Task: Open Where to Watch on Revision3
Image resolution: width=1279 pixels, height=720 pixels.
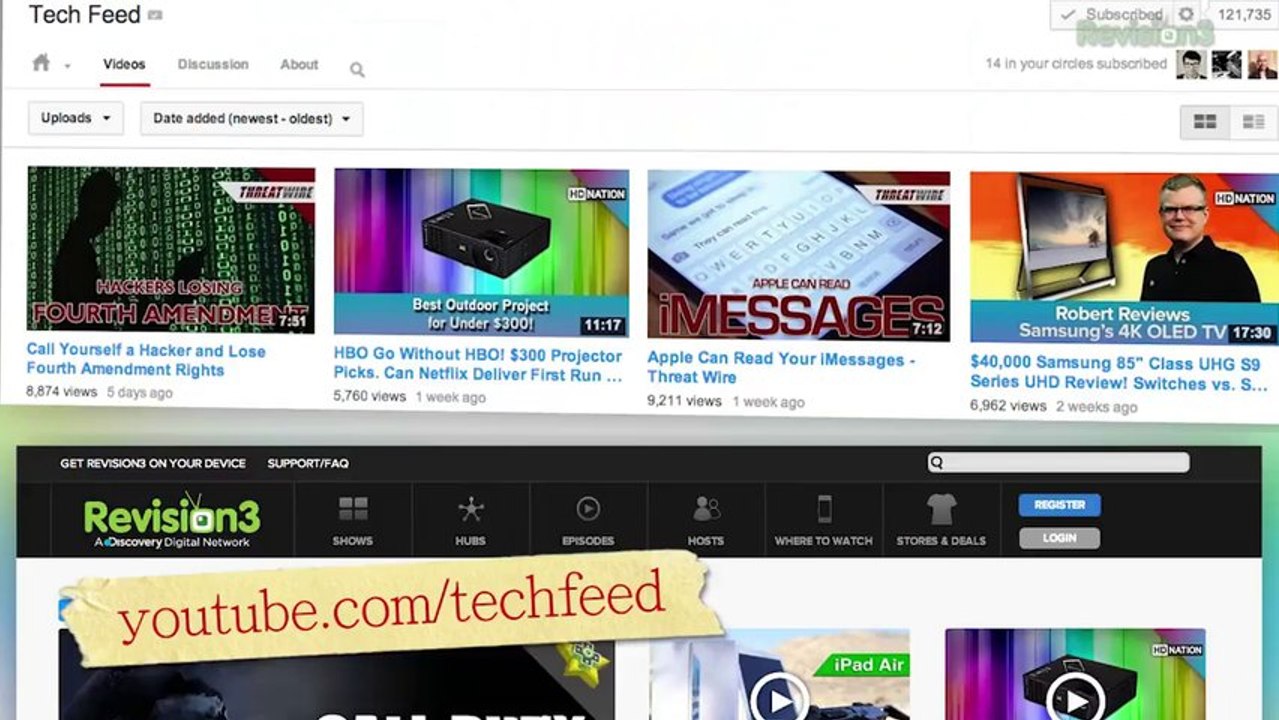Action: (824, 520)
